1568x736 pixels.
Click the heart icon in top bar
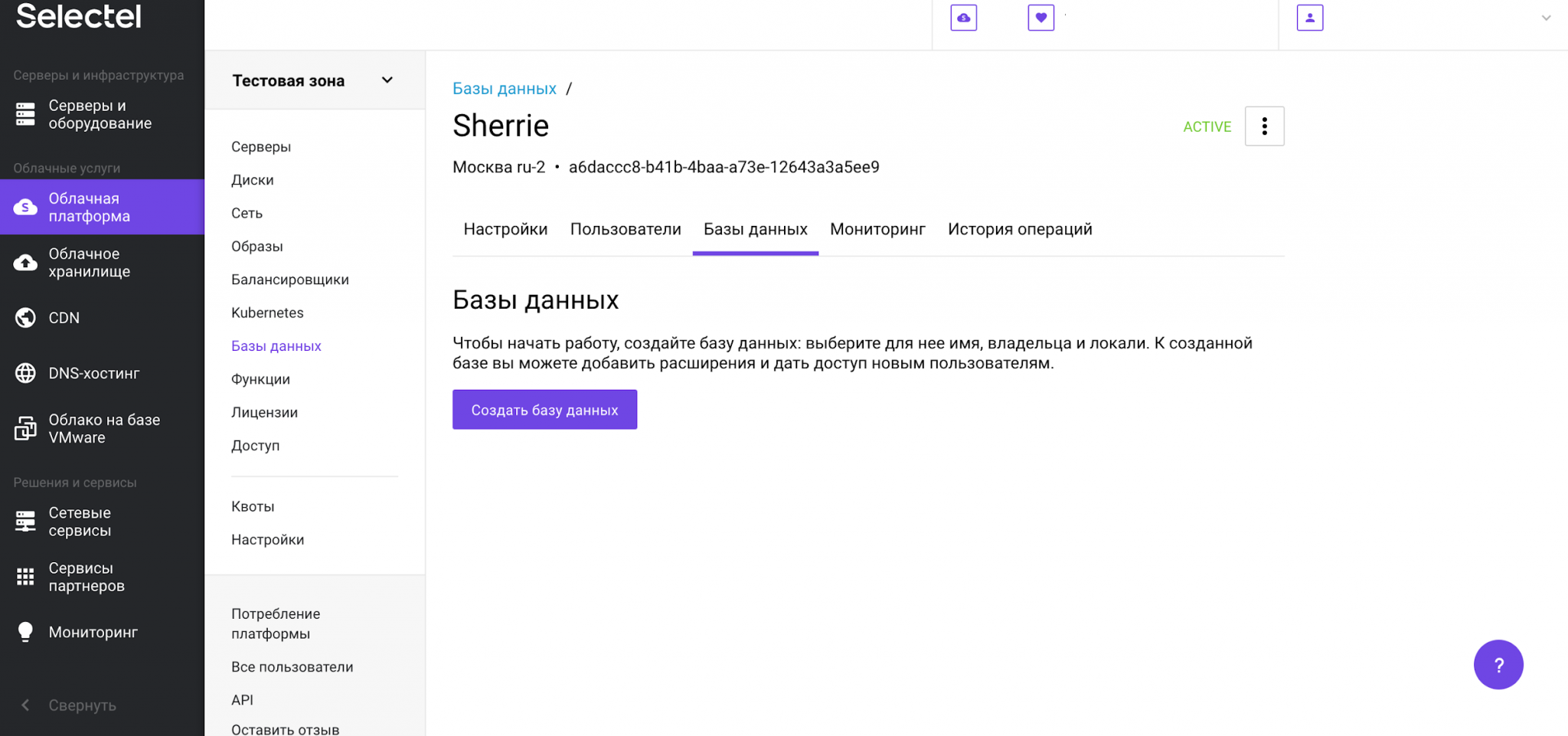point(1040,18)
